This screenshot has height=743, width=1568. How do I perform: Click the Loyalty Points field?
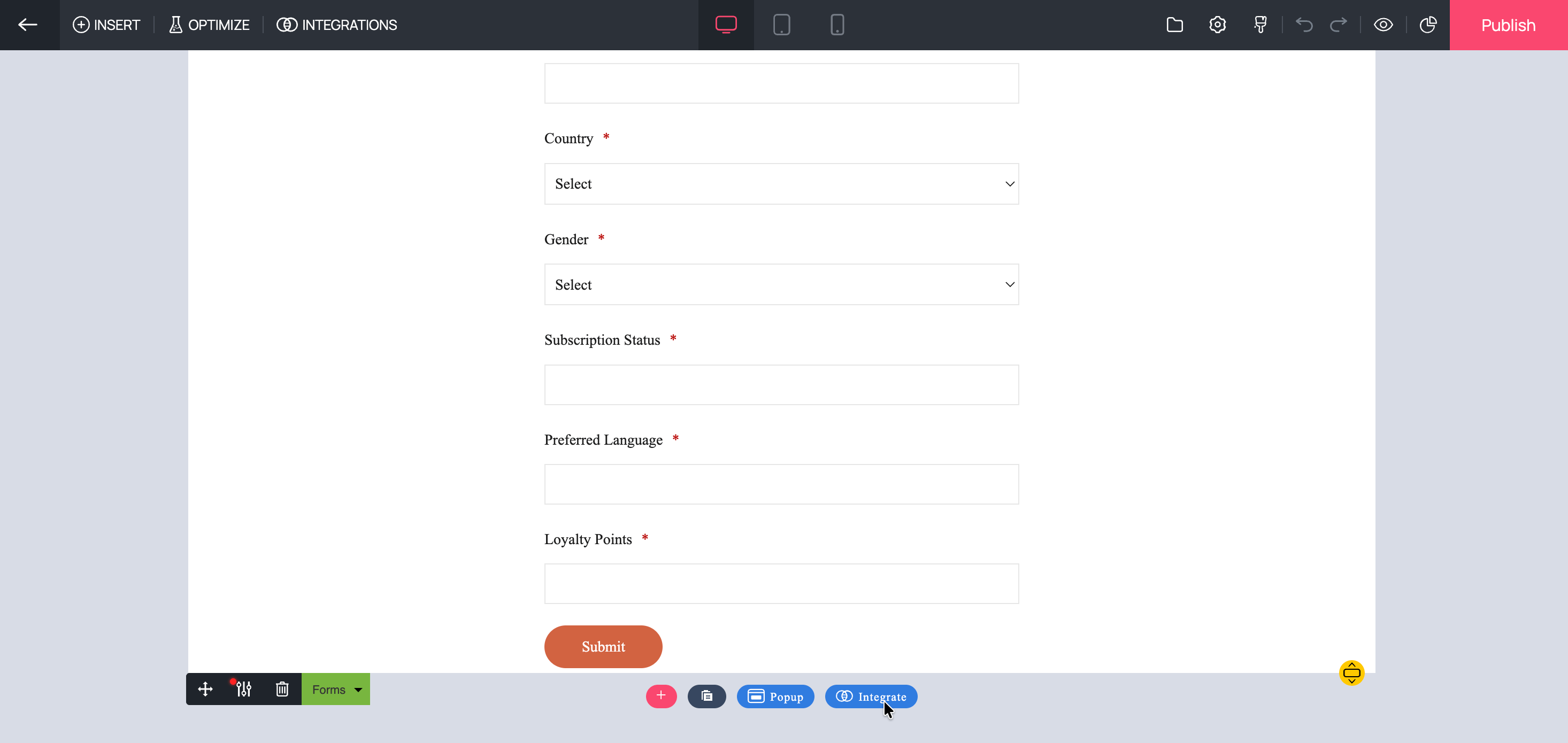click(x=781, y=584)
